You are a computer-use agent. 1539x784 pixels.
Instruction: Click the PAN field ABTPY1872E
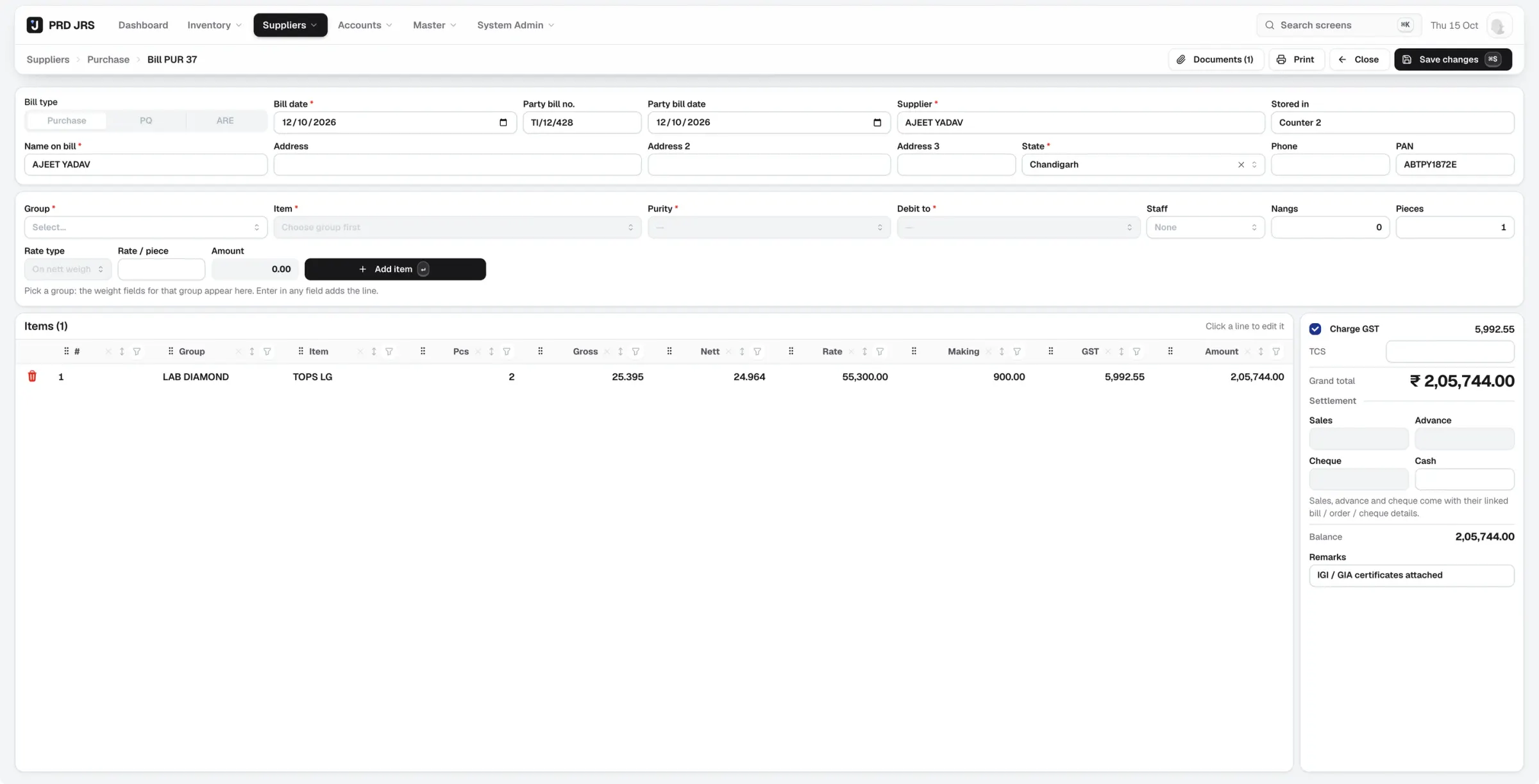(1455, 165)
